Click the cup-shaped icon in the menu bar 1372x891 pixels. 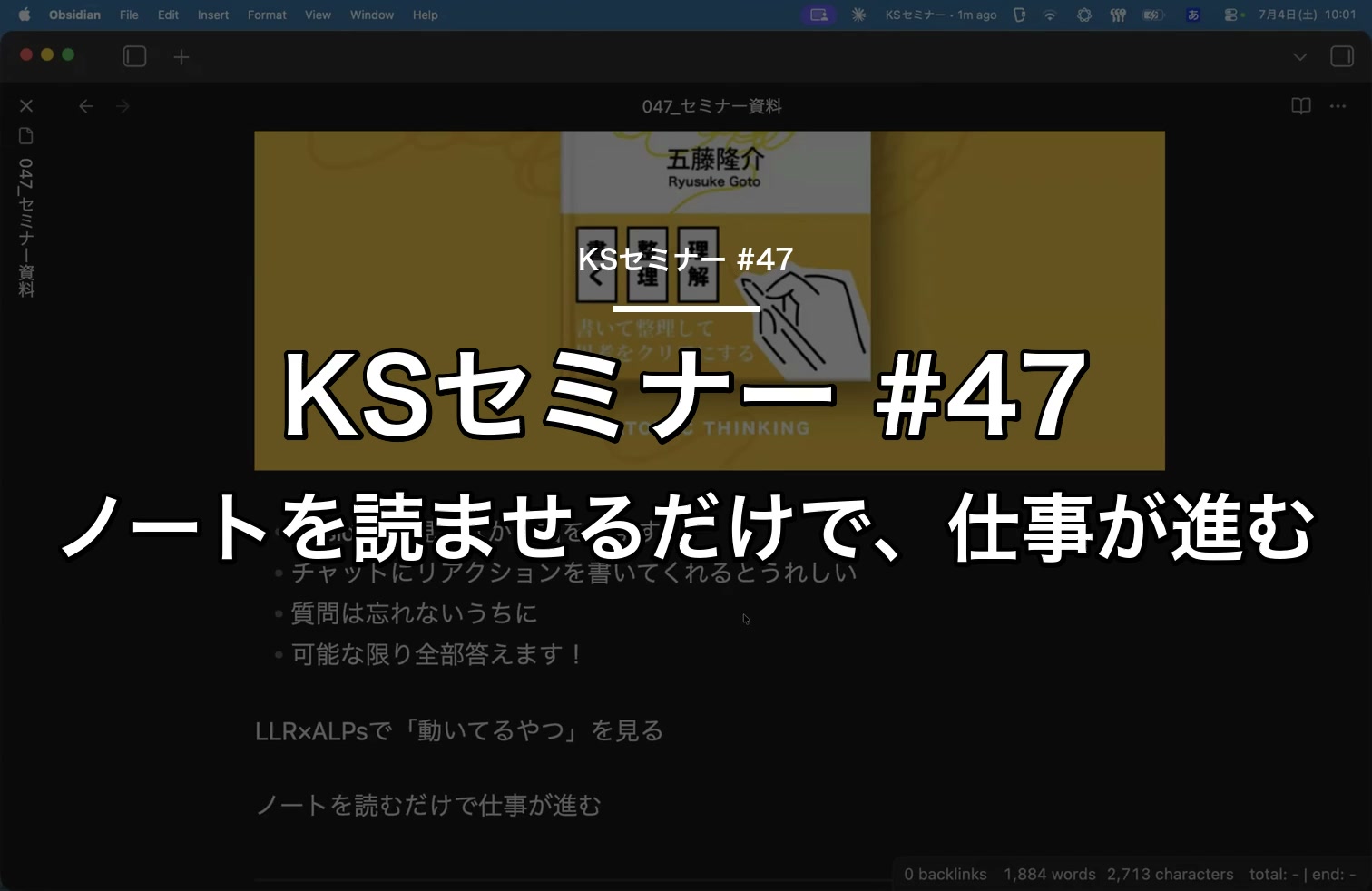click(1019, 15)
